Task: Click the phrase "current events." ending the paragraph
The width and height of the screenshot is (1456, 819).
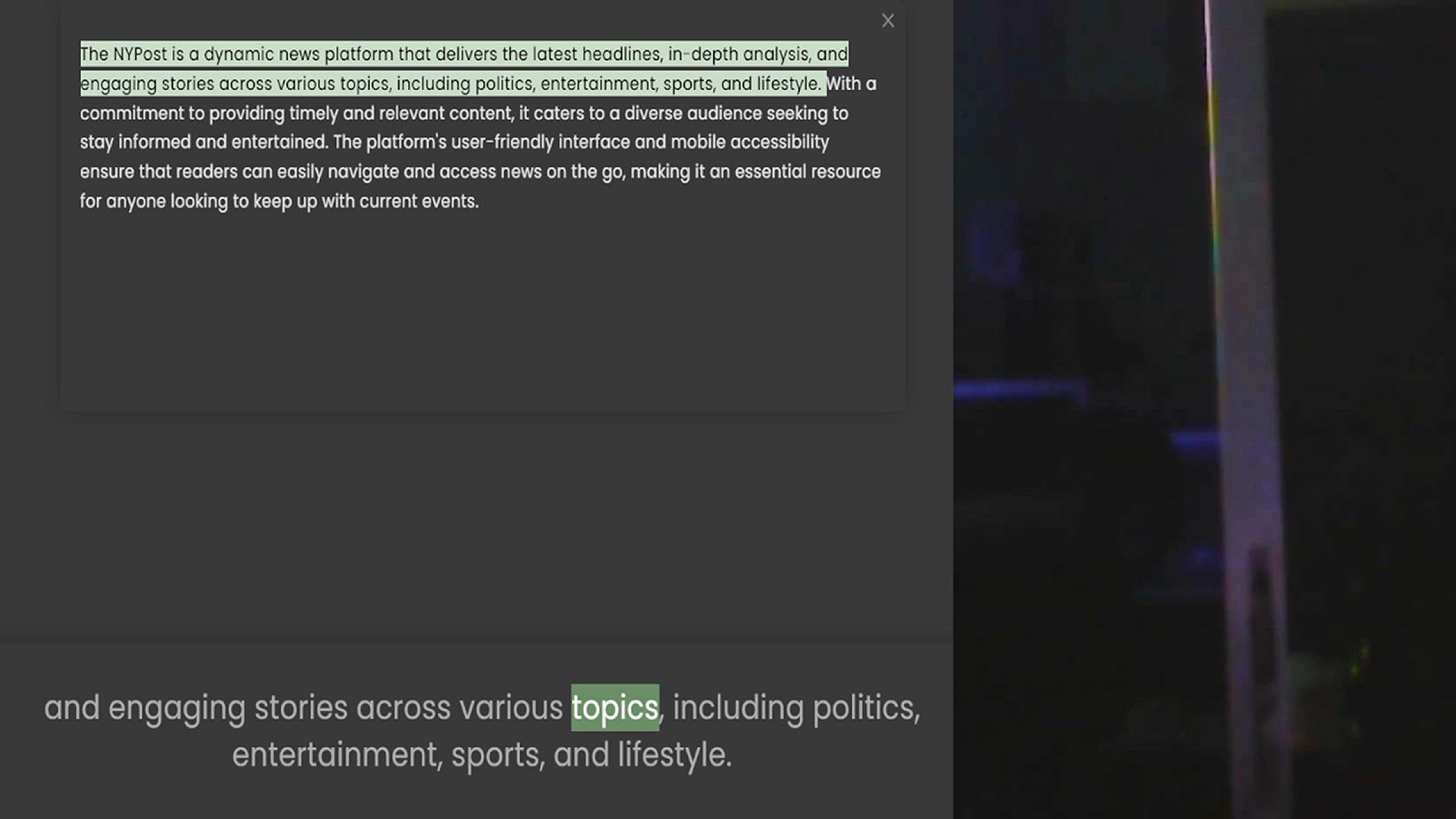Action: (419, 202)
